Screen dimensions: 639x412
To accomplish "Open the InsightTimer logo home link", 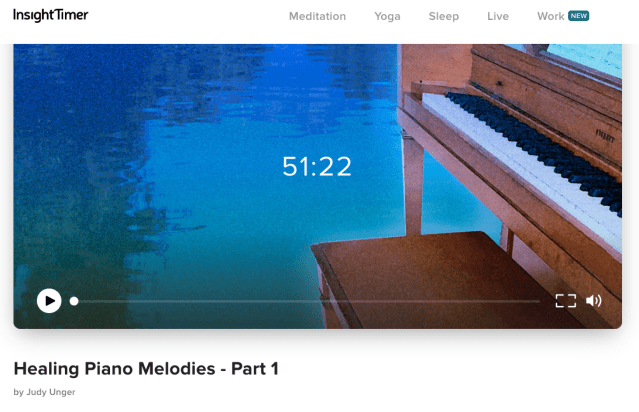I will click(51, 15).
